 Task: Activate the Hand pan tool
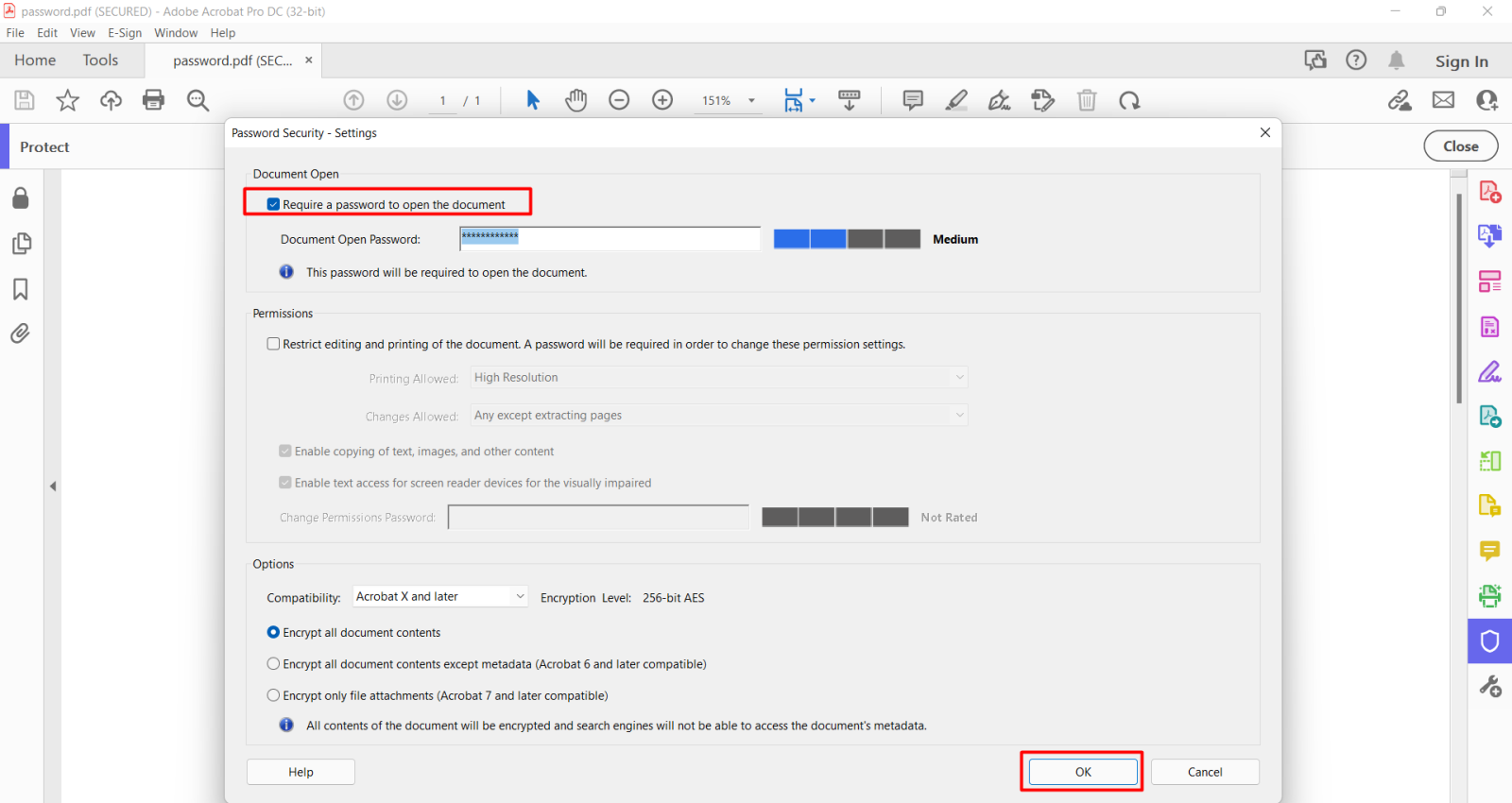pos(576,100)
